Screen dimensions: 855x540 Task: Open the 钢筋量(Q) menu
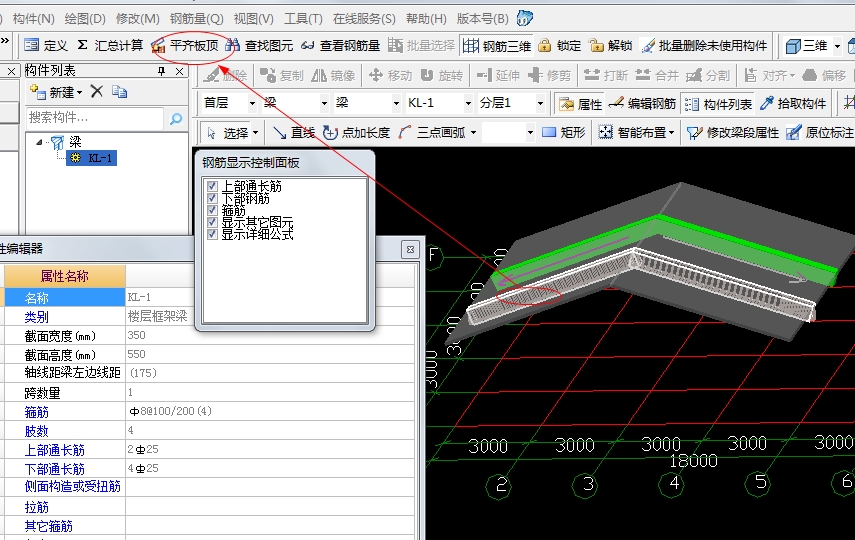[x=196, y=19]
